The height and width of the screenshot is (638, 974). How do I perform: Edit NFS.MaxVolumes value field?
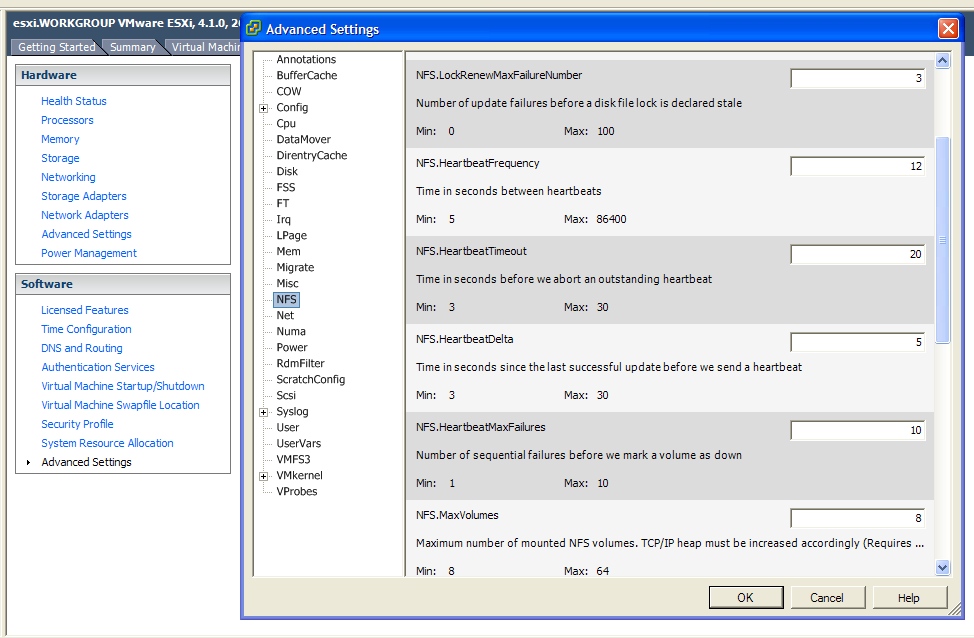858,518
